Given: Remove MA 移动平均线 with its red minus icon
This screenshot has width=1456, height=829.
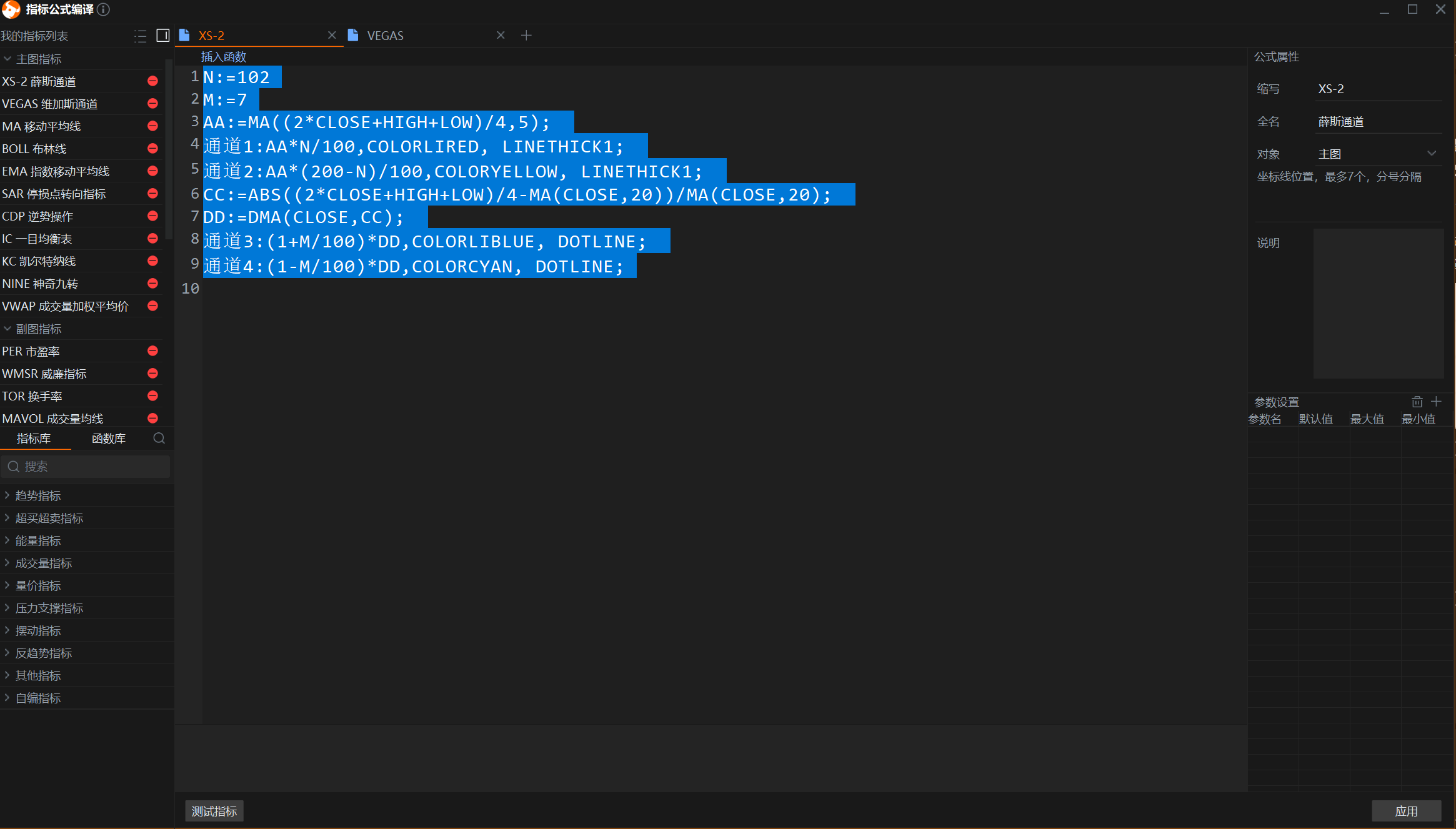Looking at the screenshot, I should [x=152, y=126].
